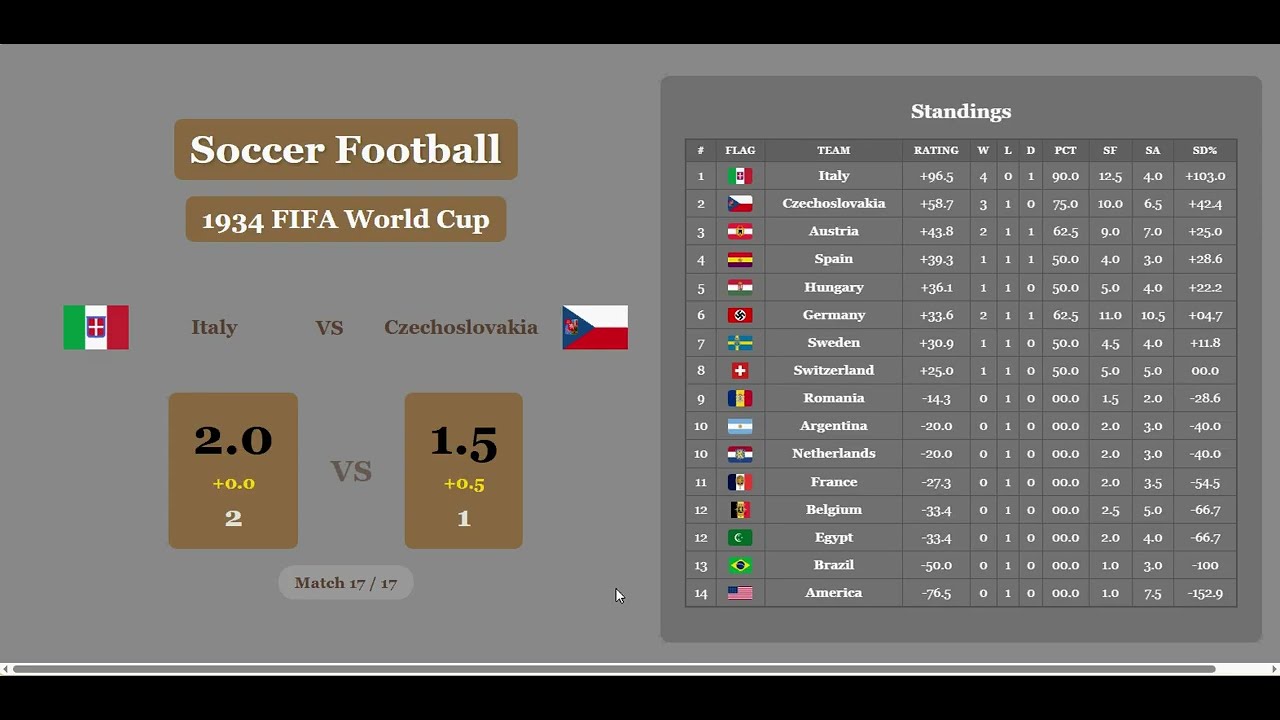Click the Brazil flag in standings

(x=740, y=565)
